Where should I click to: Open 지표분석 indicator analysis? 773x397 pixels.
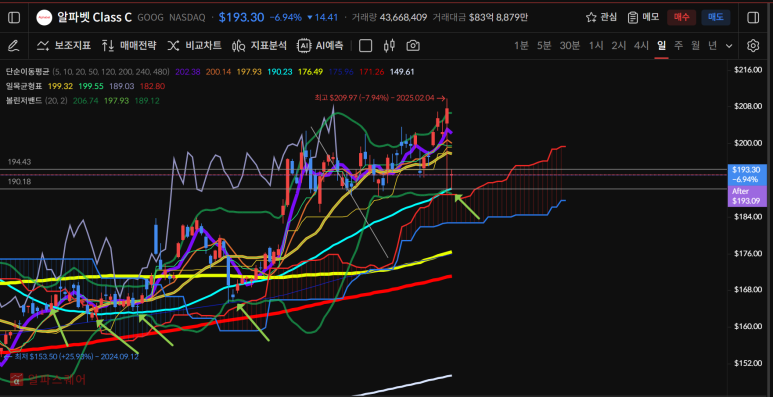click(x=259, y=46)
